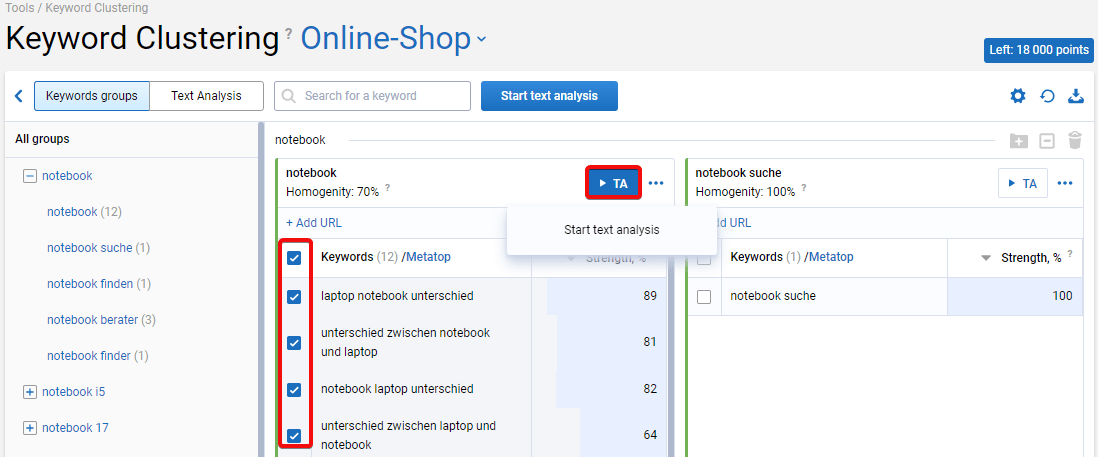The width and height of the screenshot is (1098, 457).
Task: Uncheck notebook laptop unterschied keyword
Action: [x=294, y=389]
